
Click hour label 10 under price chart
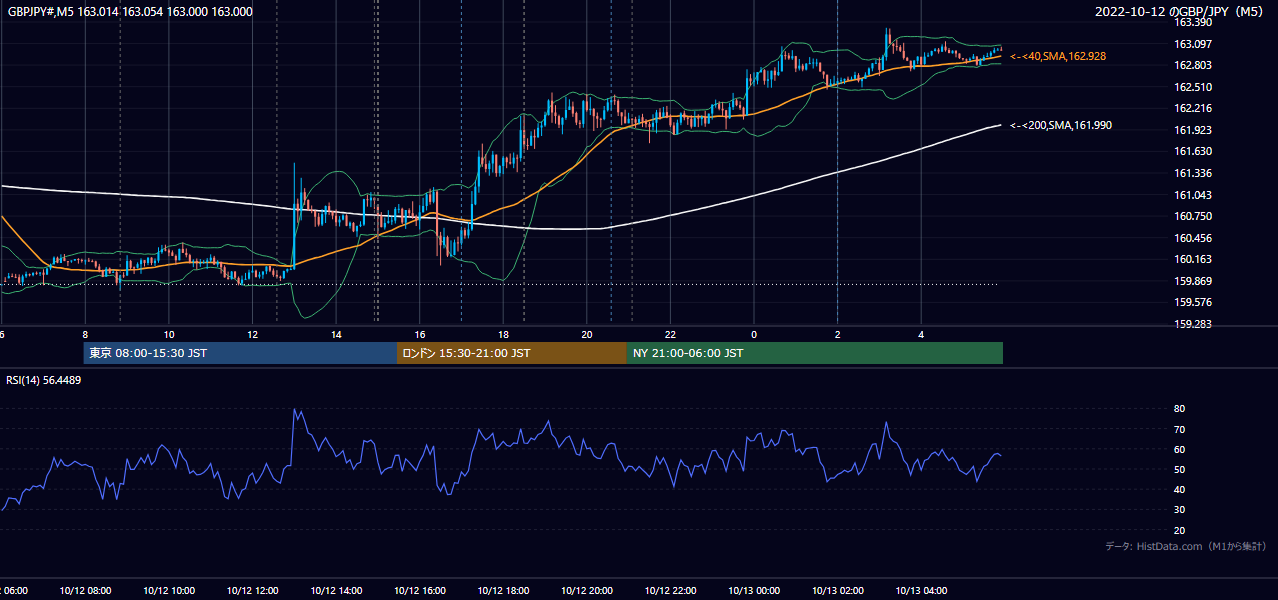(169, 334)
